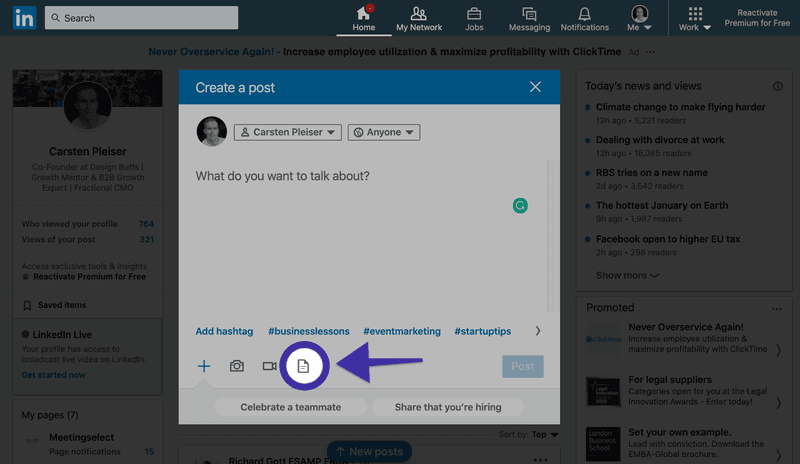Open Climate change to make flying harder
Screen dimensions: 800x464
pos(681,107)
